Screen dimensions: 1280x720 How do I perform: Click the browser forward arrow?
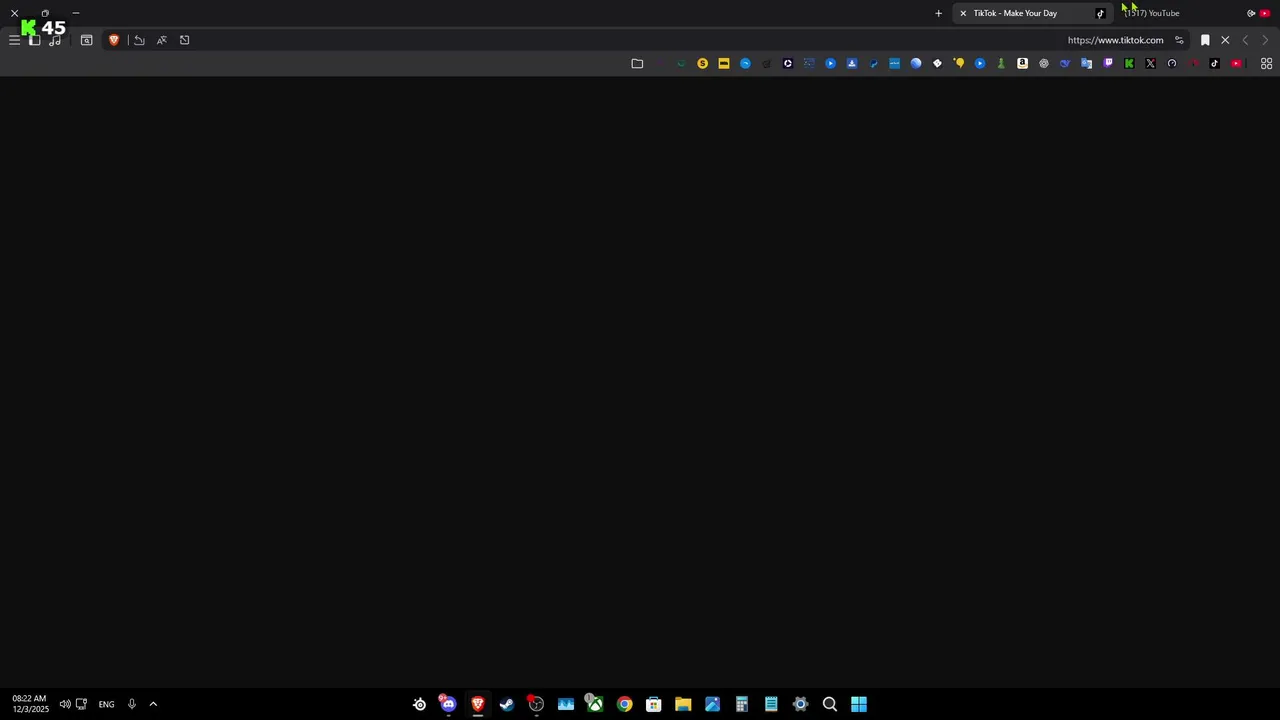(x=1265, y=40)
